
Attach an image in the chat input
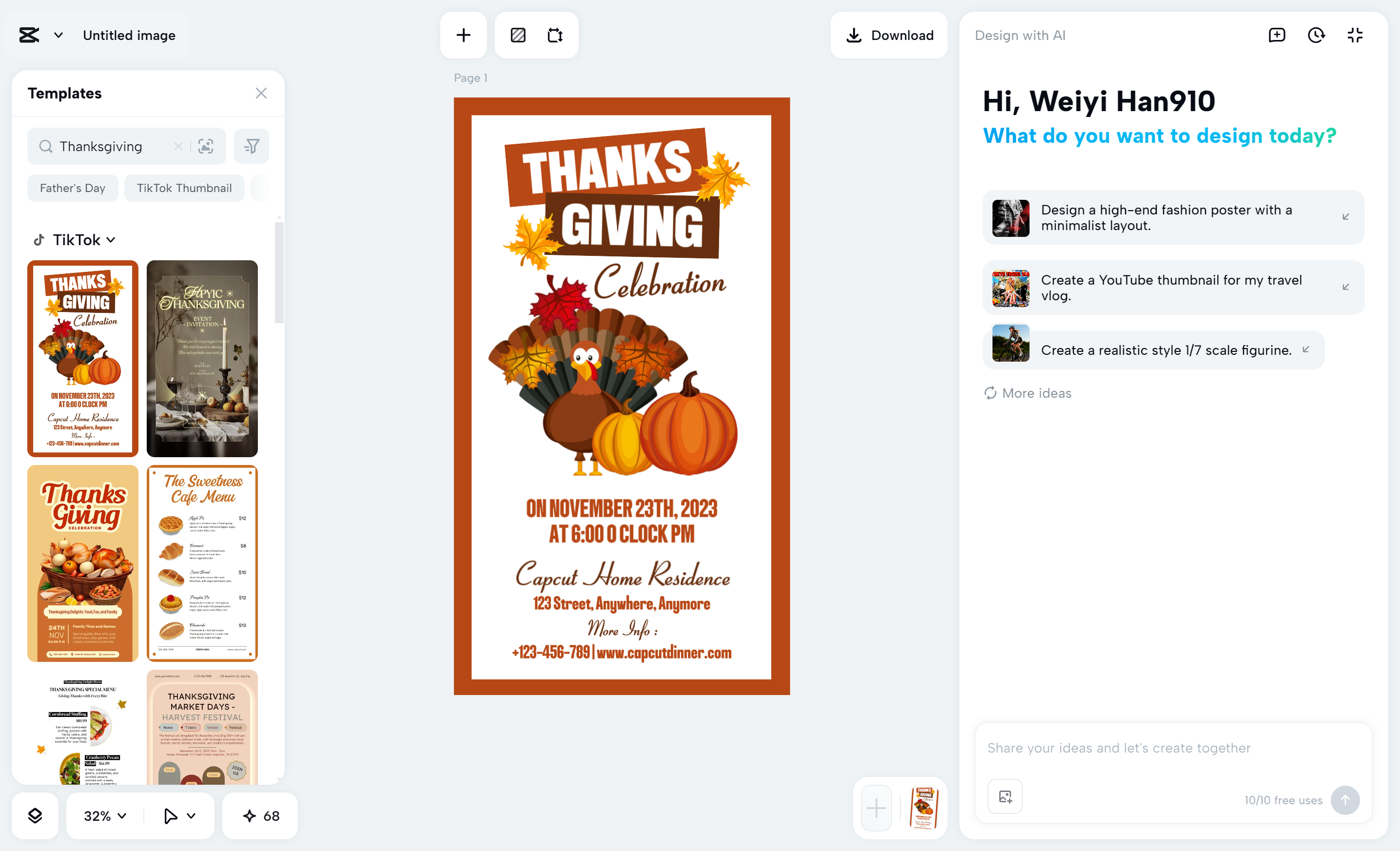coord(1005,796)
